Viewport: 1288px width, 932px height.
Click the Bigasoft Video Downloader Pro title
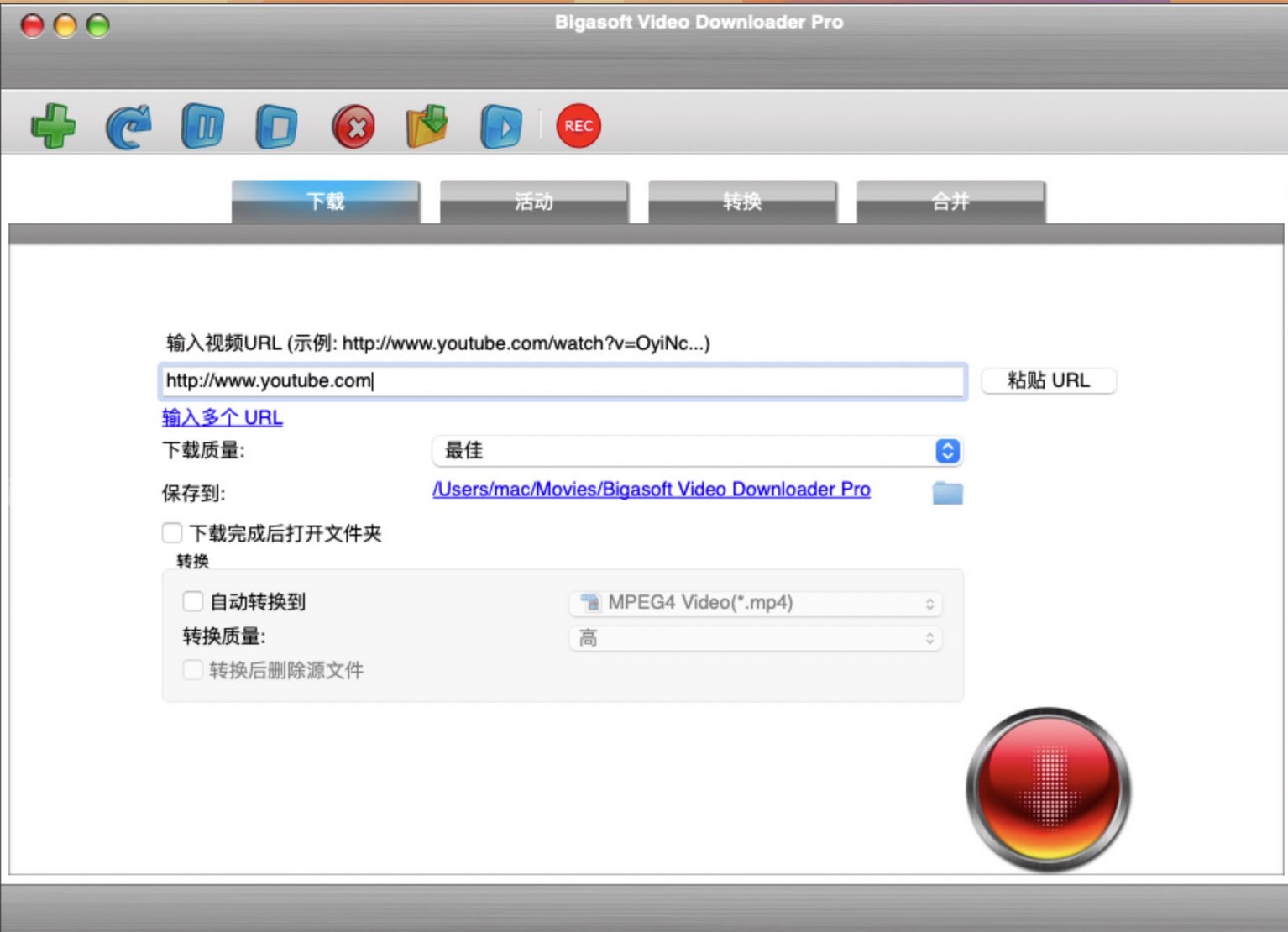[x=699, y=23]
